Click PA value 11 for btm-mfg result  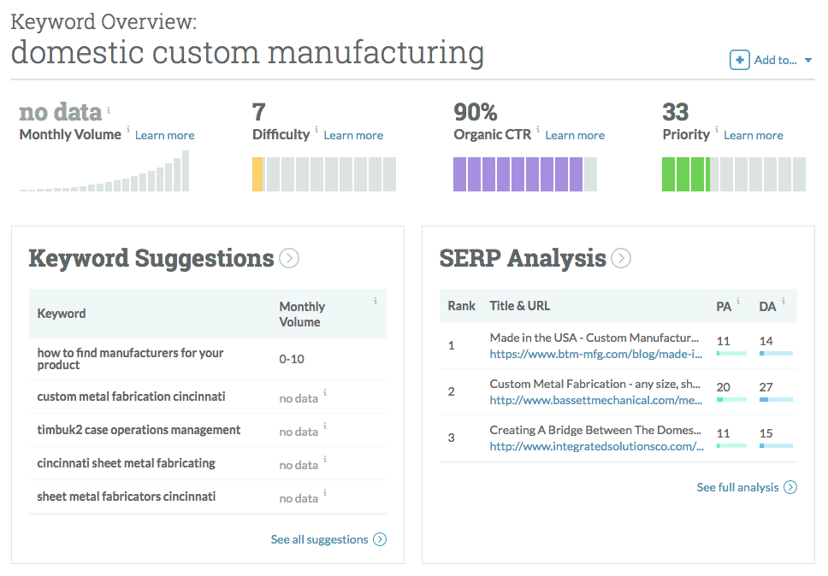coord(723,341)
